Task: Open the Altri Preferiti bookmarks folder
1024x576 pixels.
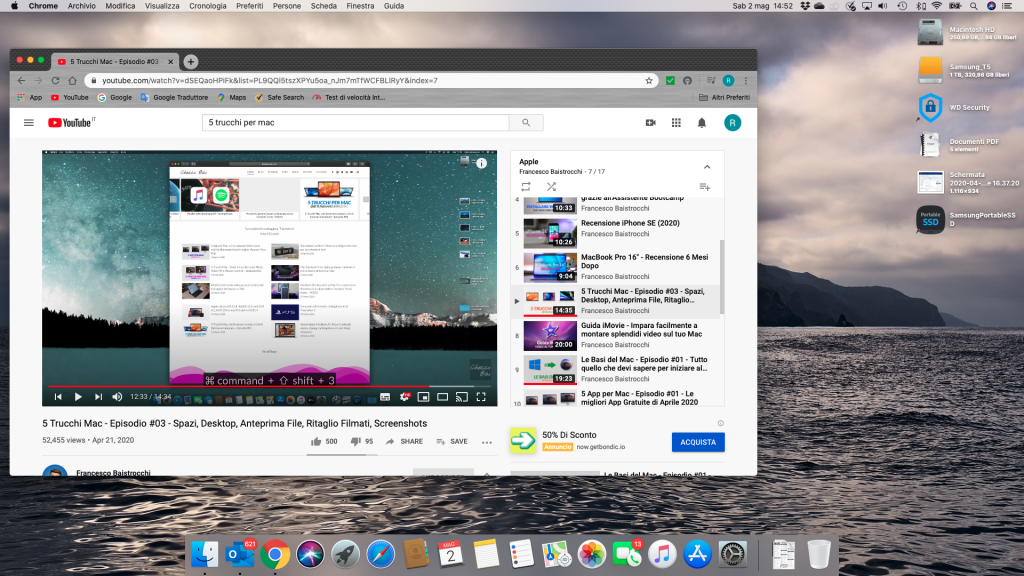Action: coord(723,97)
